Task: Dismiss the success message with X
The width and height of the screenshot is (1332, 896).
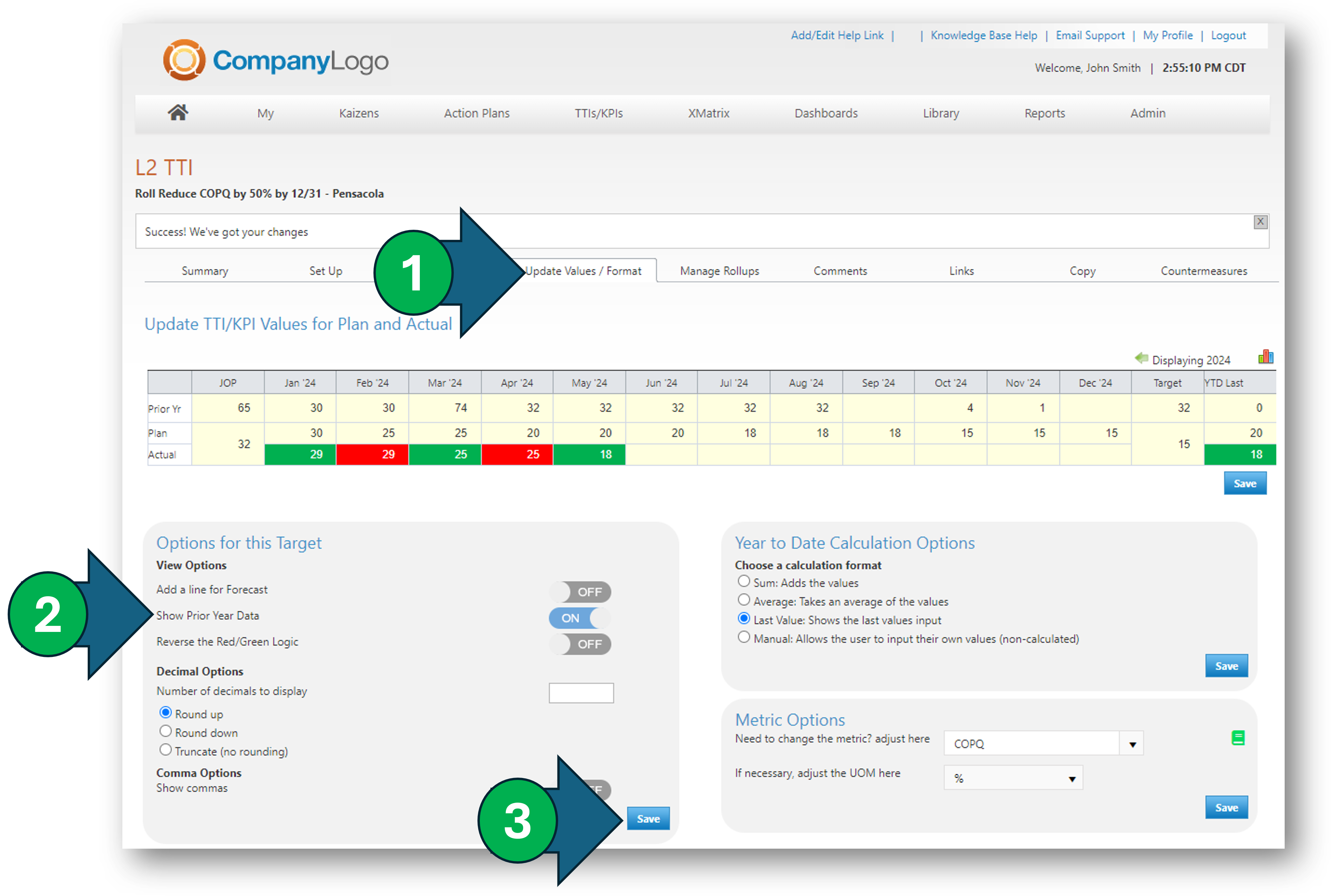Action: (1260, 222)
